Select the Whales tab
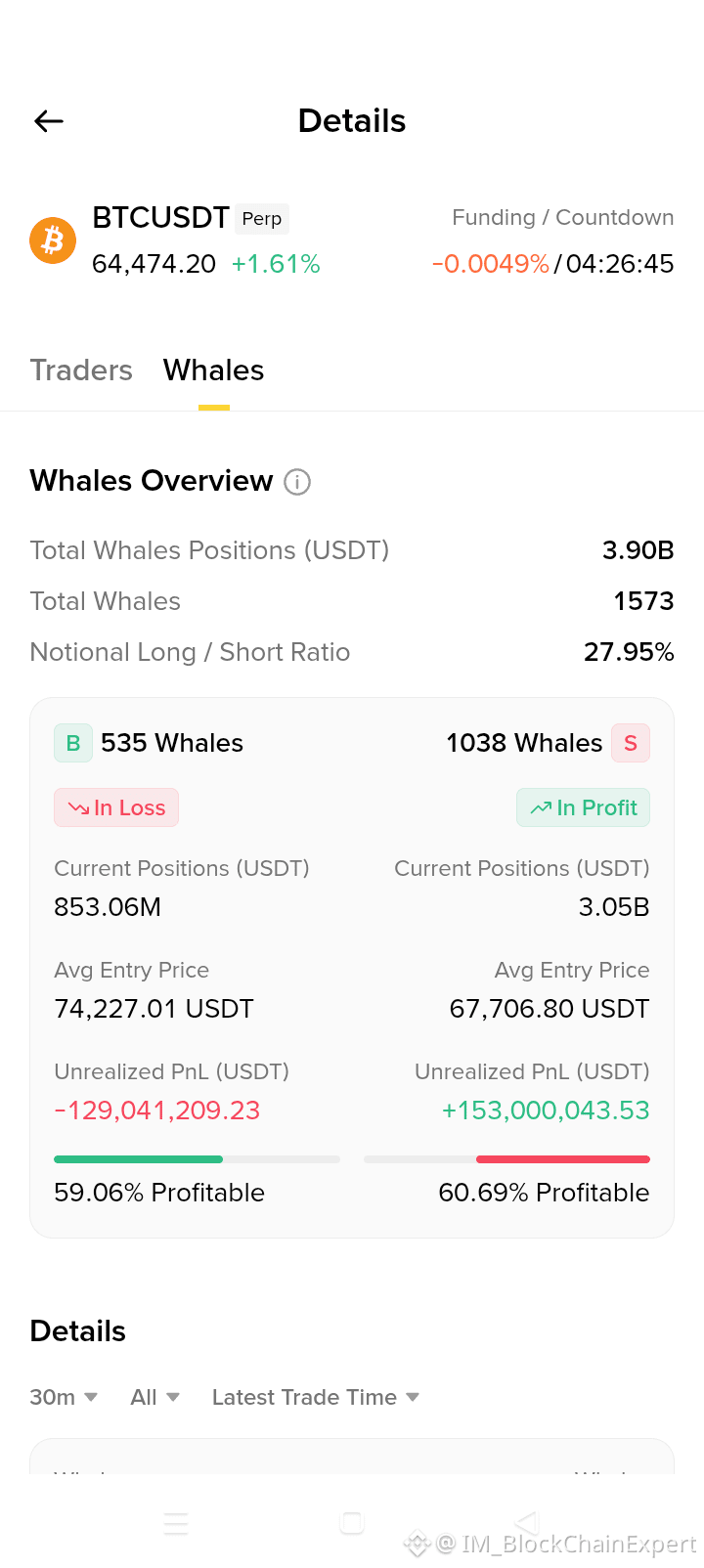The image size is (704, 1568). [214, 370]
